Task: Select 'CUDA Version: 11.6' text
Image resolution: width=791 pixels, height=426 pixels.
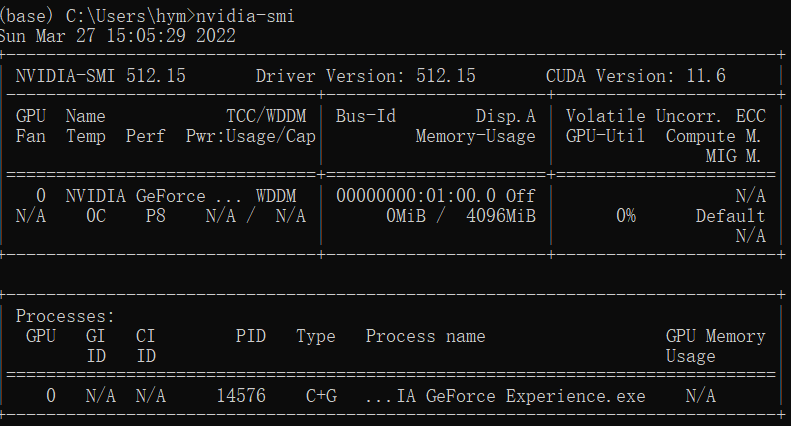Action: (x=636, y=76)
